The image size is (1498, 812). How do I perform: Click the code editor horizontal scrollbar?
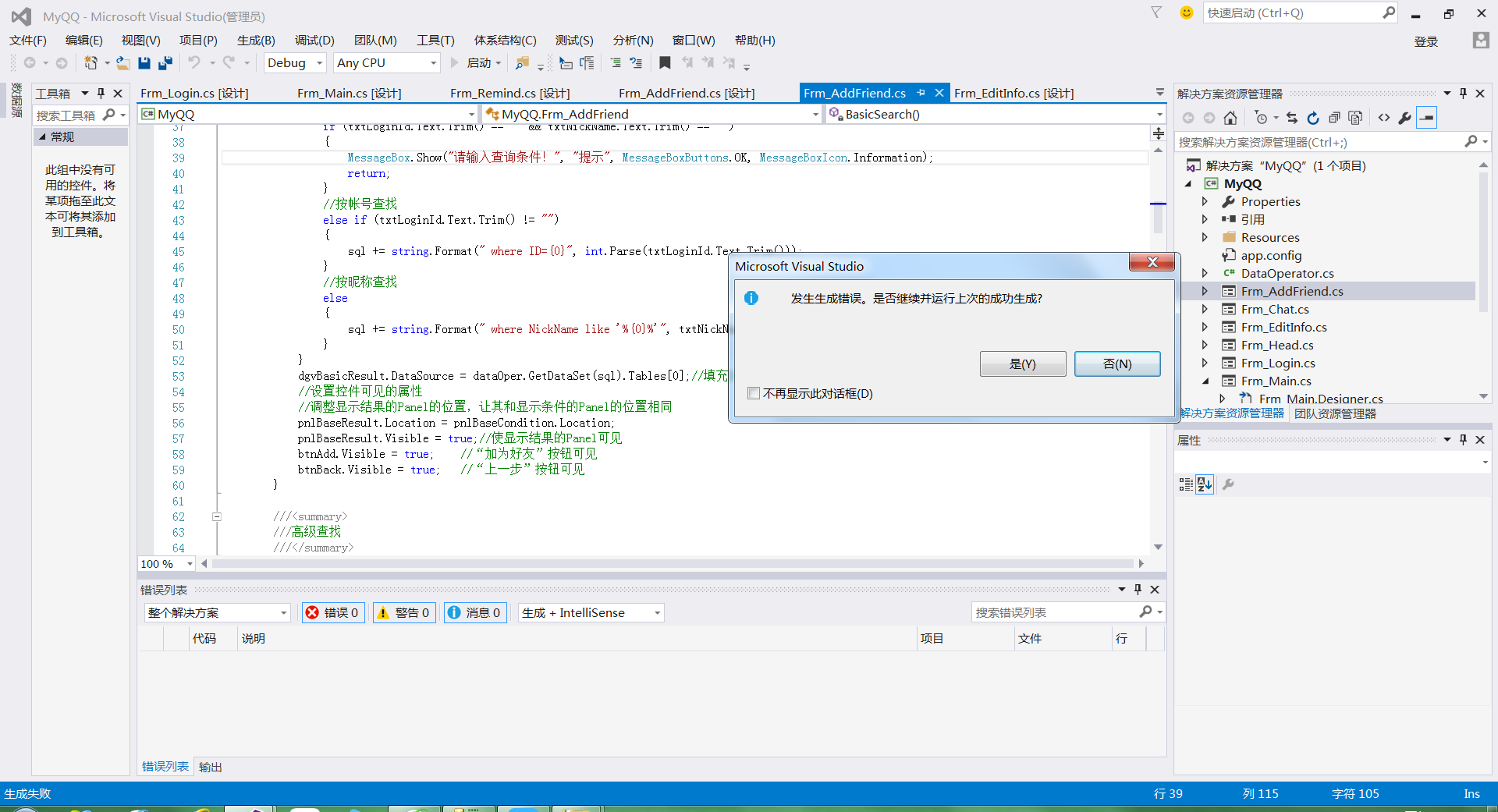pyautogui.click(x=672, y=563)
